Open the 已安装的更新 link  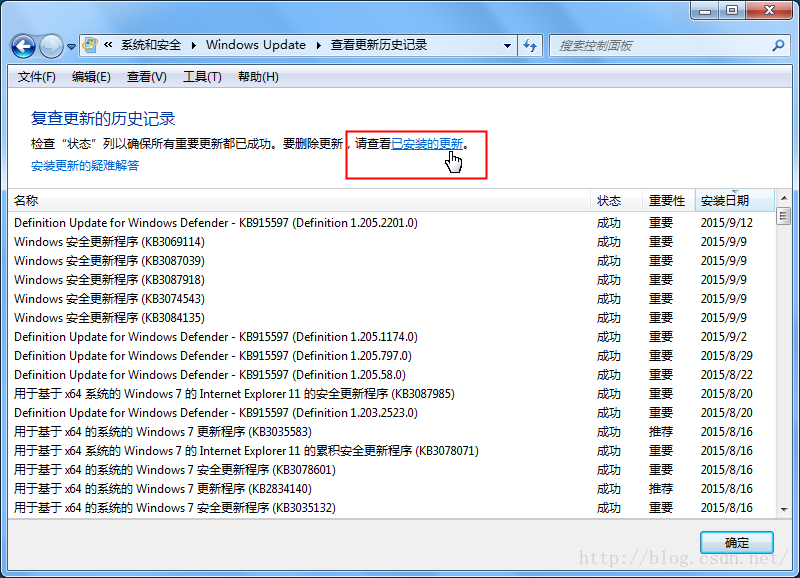[x=427, y=144]
